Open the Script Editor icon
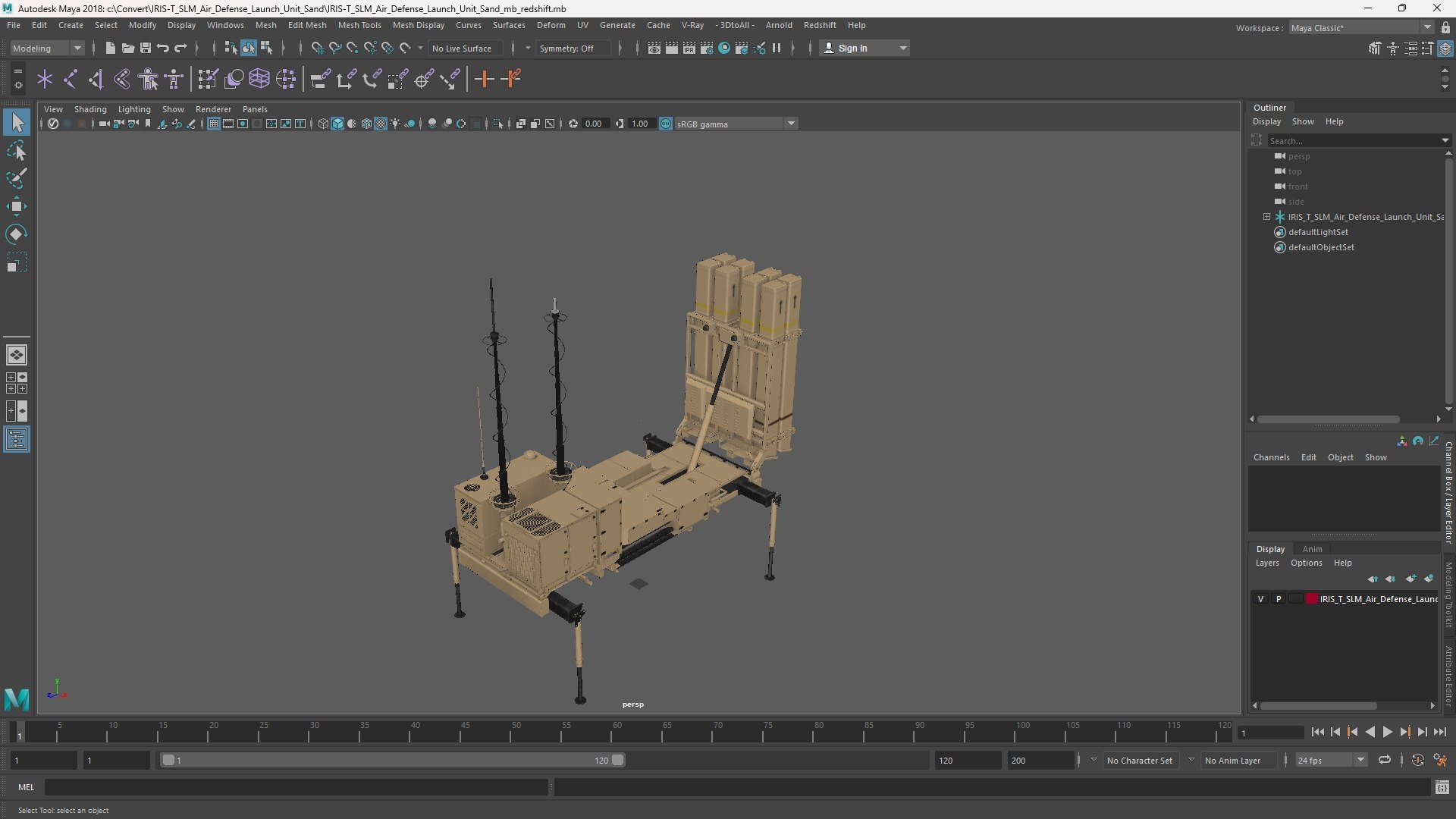Image resolution: width=1456 pixels, height=819 pixels. pos(1442,787)
